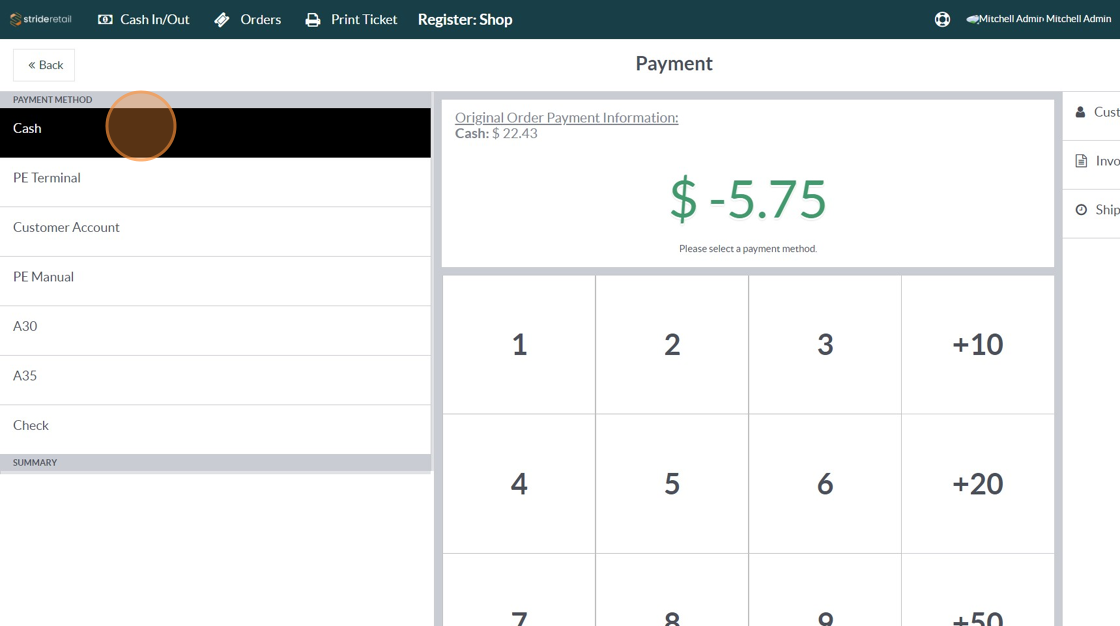Select Customer Account payment method
This screenshot has height=626, width=1120.
pyautogui.click(x=215, y=232)
